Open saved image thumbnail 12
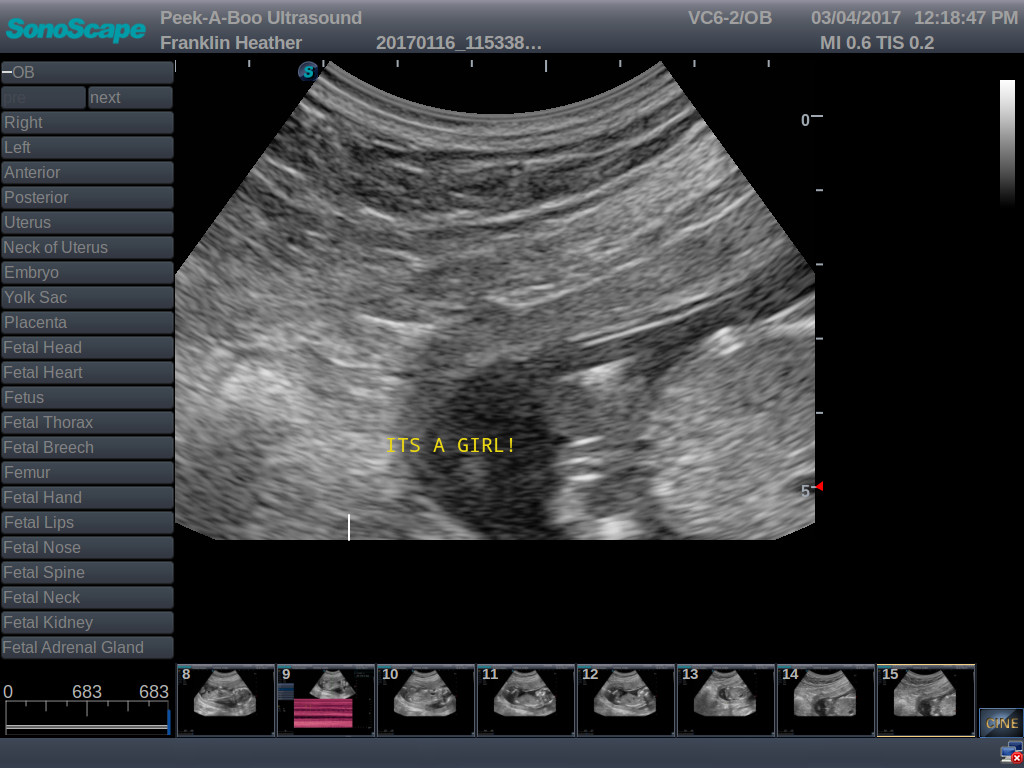The width and height of the screenshot is (1024, 768). click(x=625, y=700)
